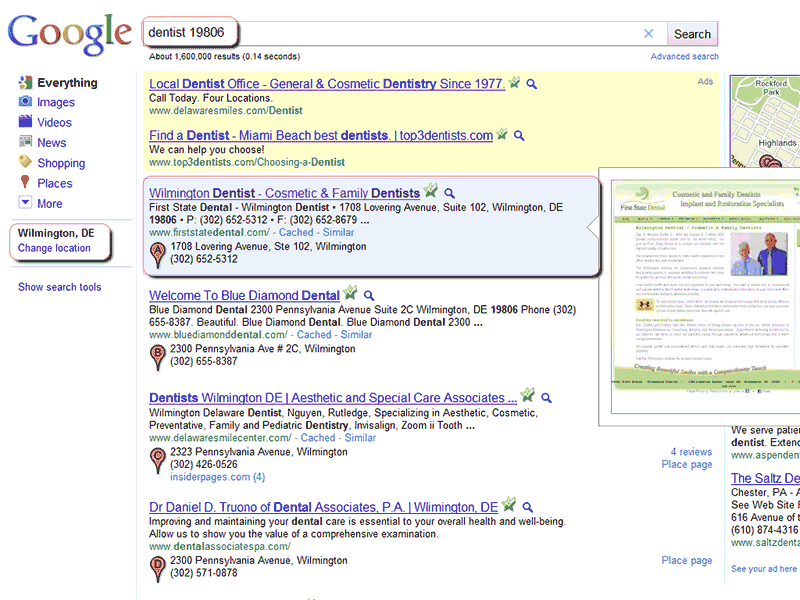Image resolution: width=800 pixels, height=600 pixels.
Task: Open Place page link for 2323 Pennsylvania Avenue
Action: tap(687, 464)
